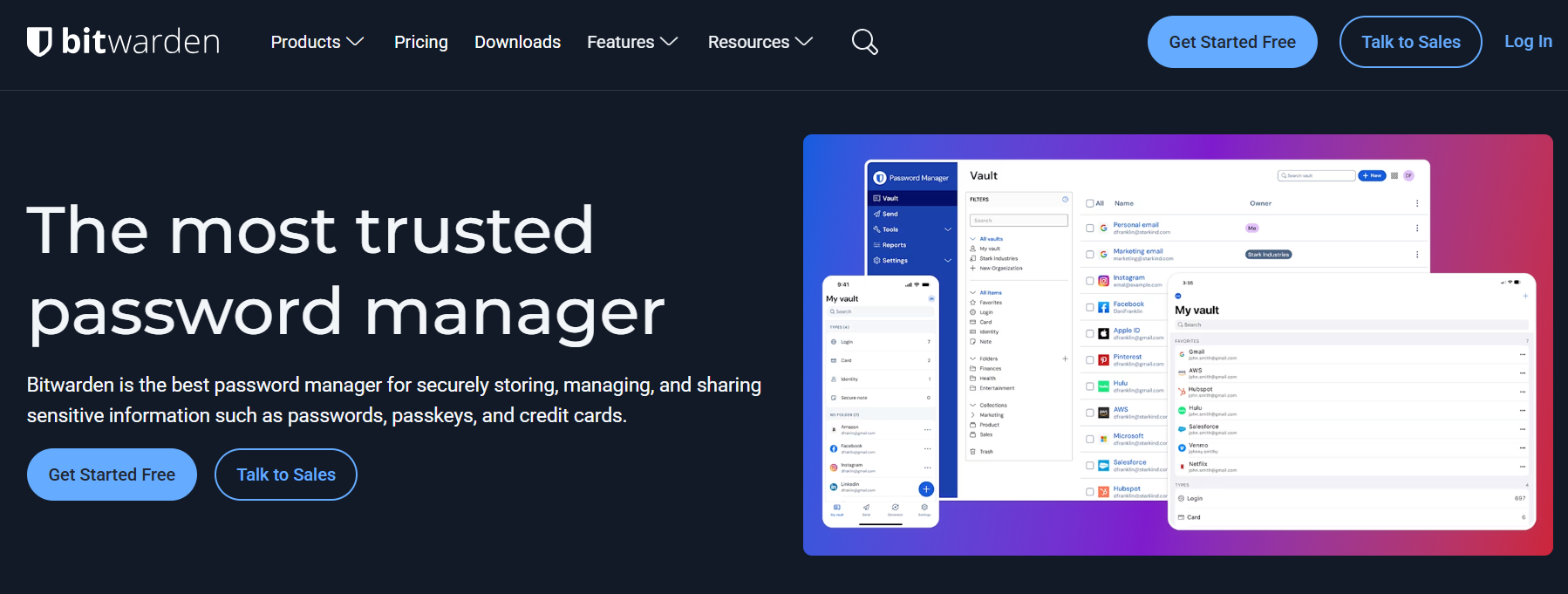Open the Settings tab in phone mockup
The image size is (1568, 594).
pos(924,509)
